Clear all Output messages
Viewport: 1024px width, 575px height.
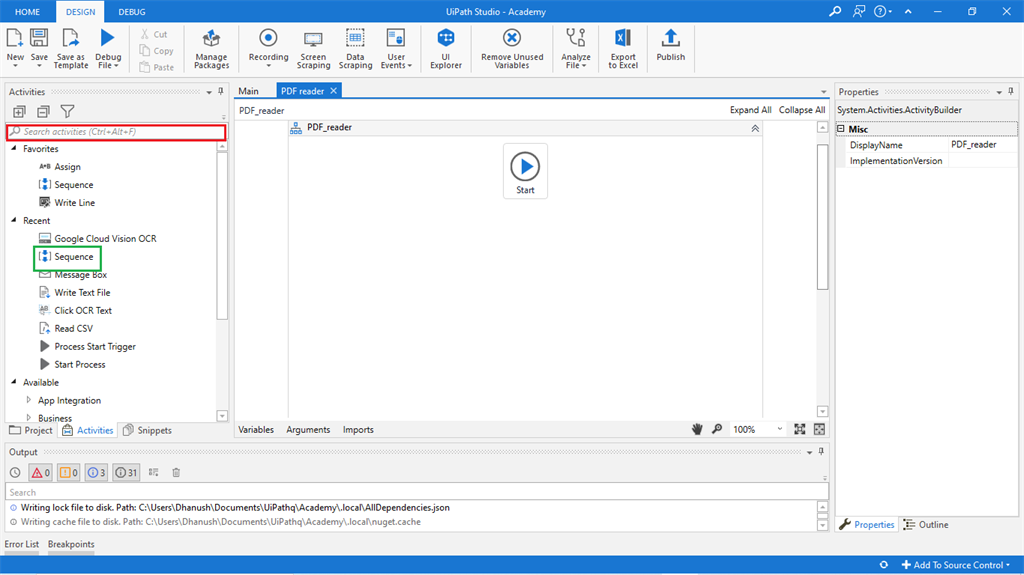(x=176, y=472)
